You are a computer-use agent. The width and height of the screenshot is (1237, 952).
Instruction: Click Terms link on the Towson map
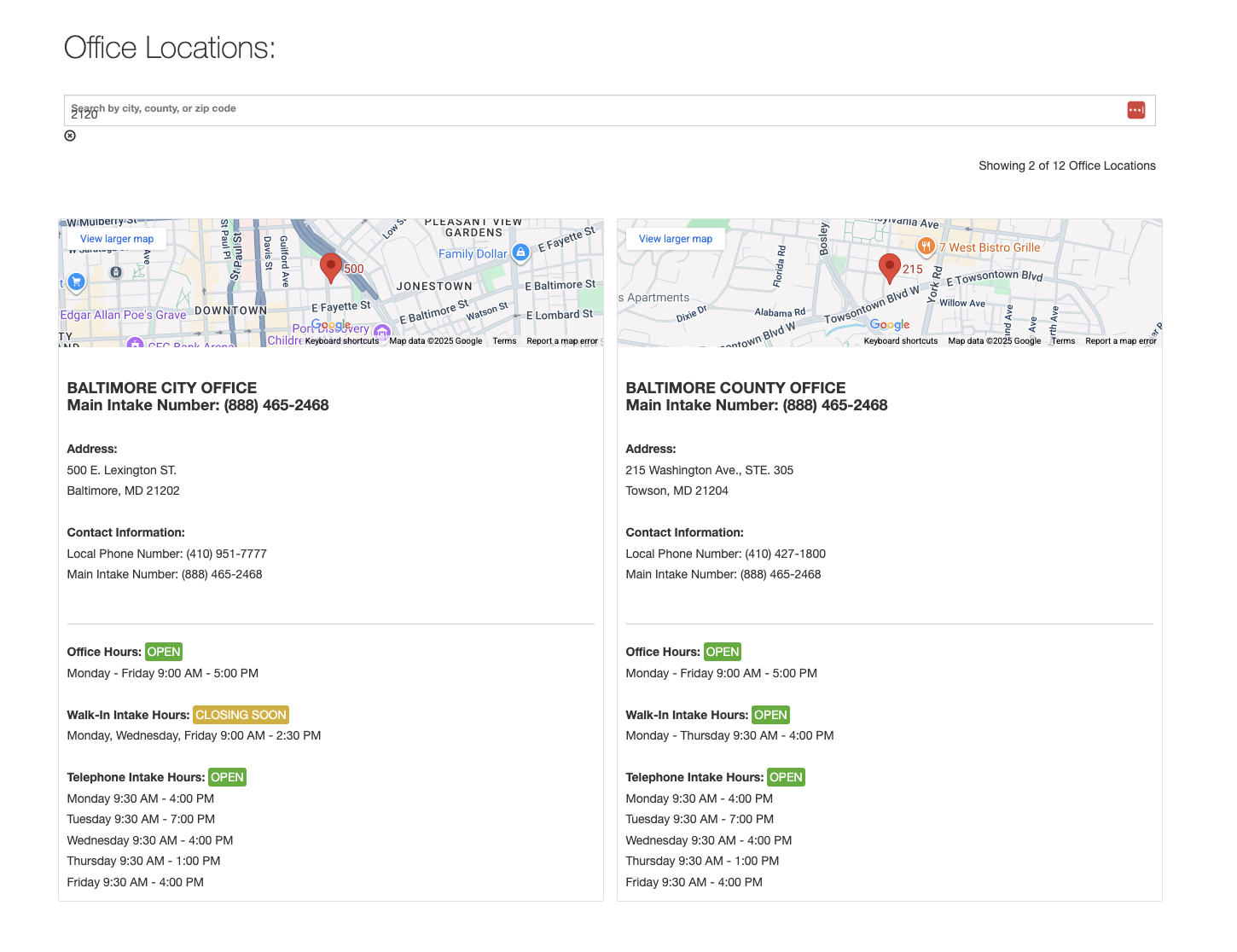click(x=1063, y=341)
